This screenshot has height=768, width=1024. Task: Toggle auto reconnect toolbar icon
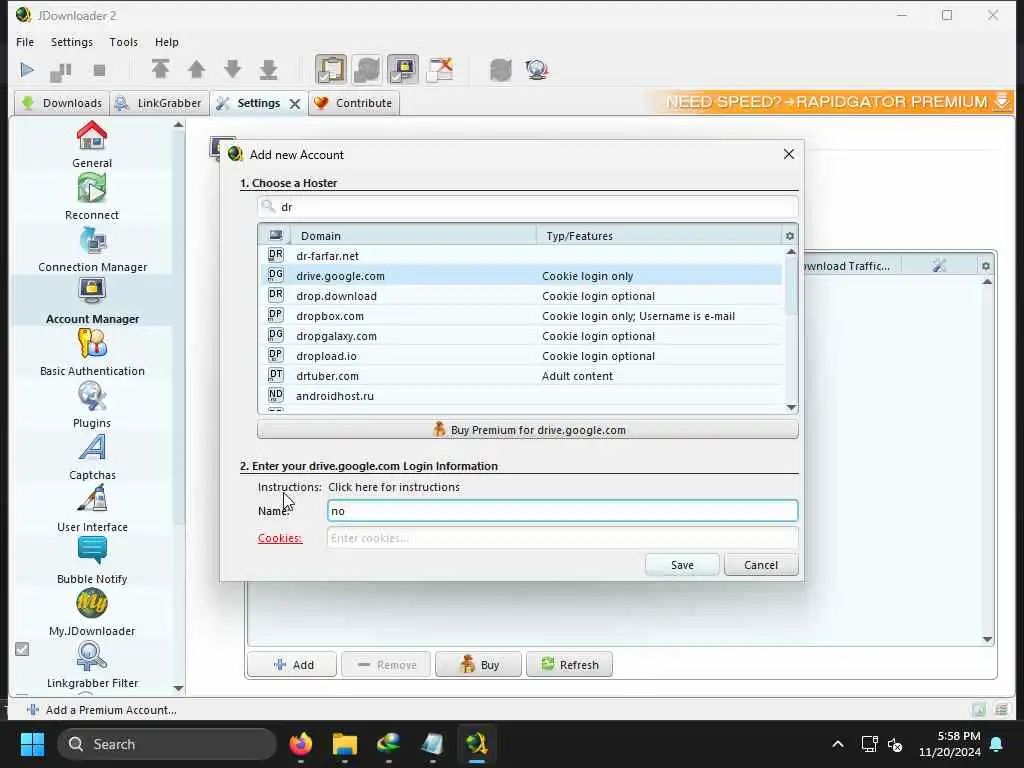367,69
